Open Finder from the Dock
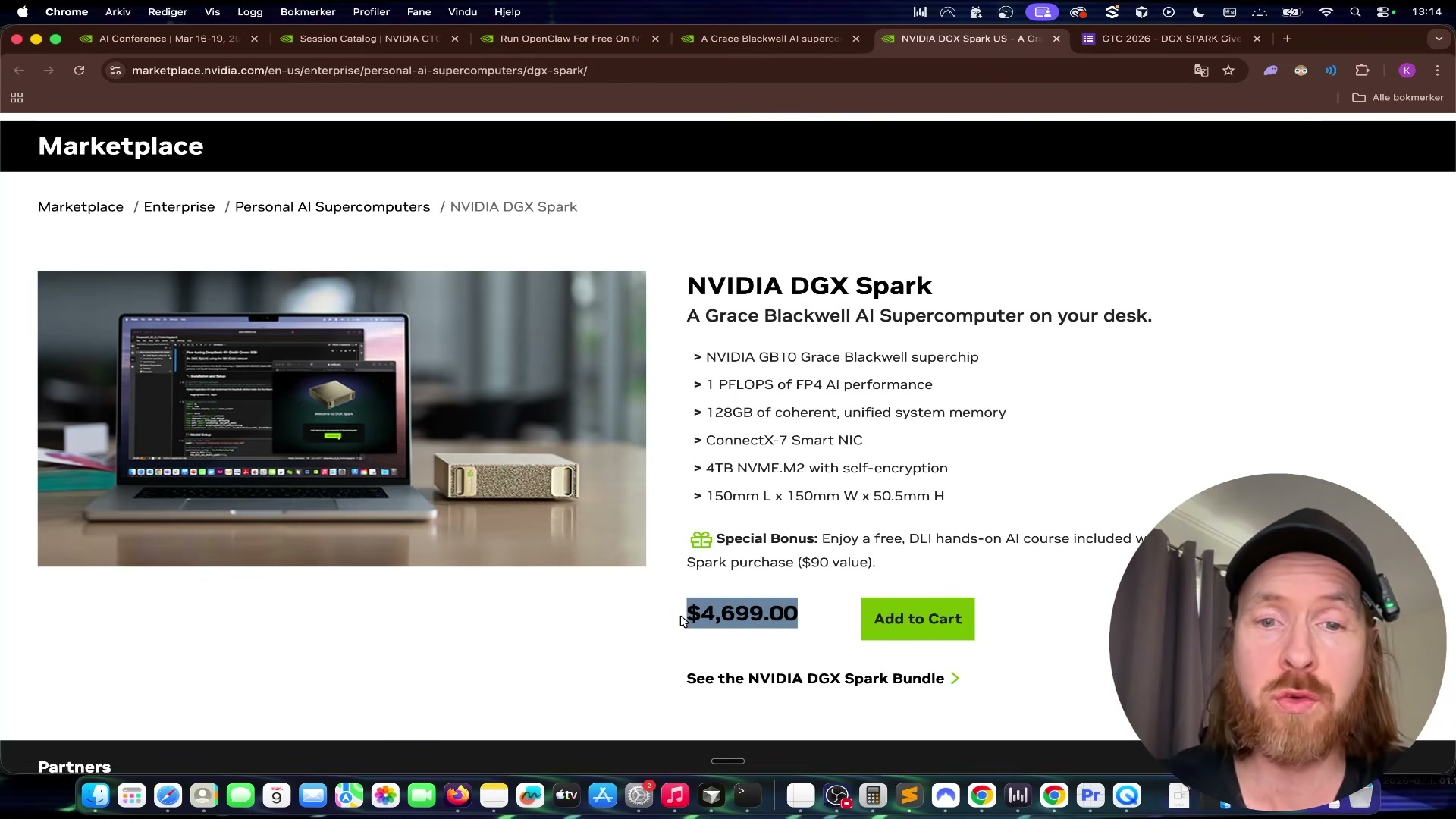The image size is (1456, 819). (x=96, y=795)
